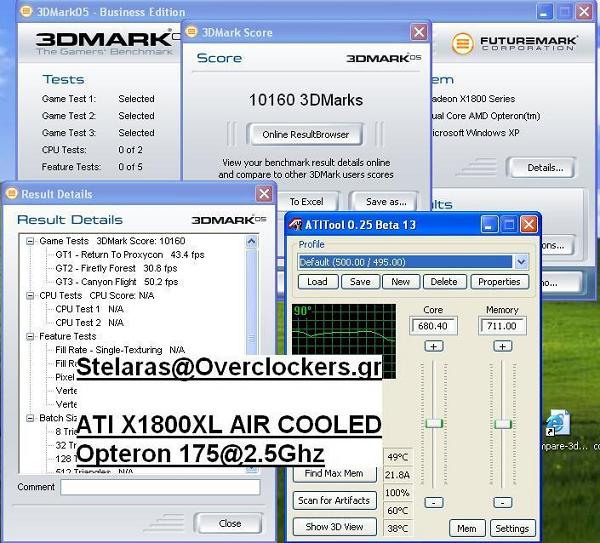Click the Core clock value field 680.40
Viewport: 600px width, 543px height.
[433, 326]
